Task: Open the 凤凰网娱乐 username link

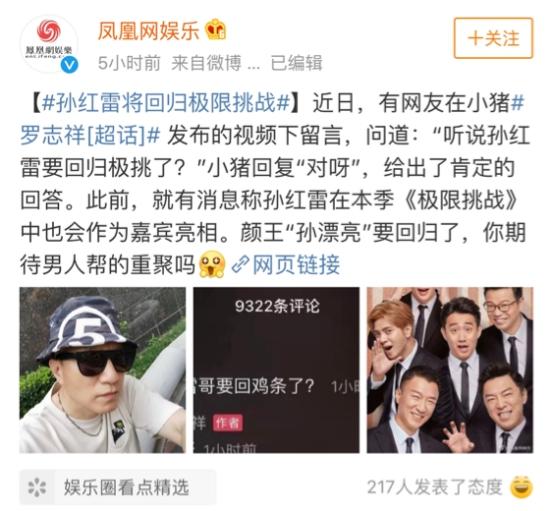Action: tap(148, 31)
